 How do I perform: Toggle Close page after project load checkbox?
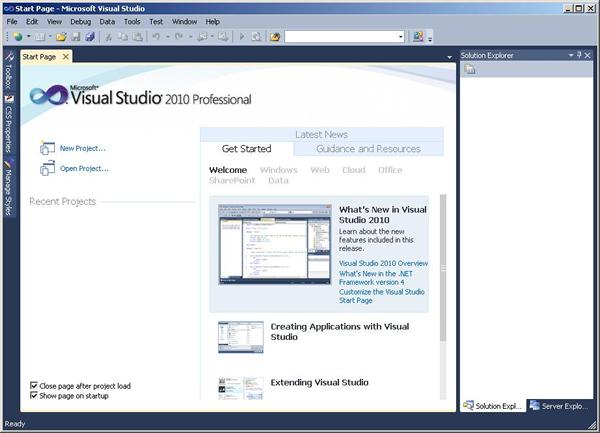tap(34, 386)
